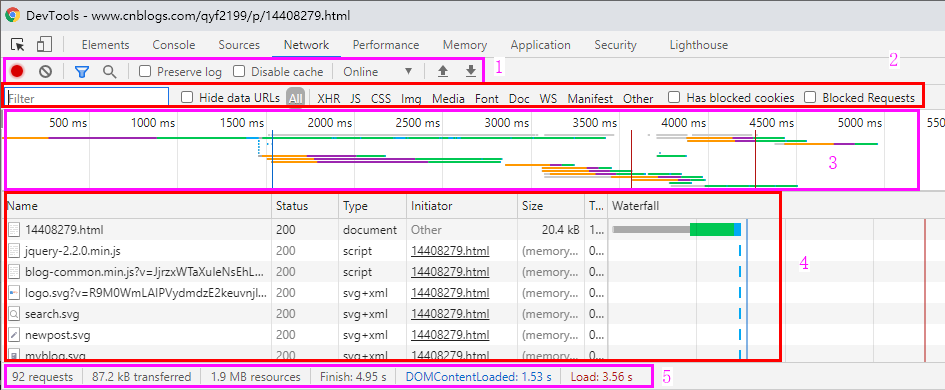Click the logo.svg thumbnail icon
The image size is (945, 390).
14,293
